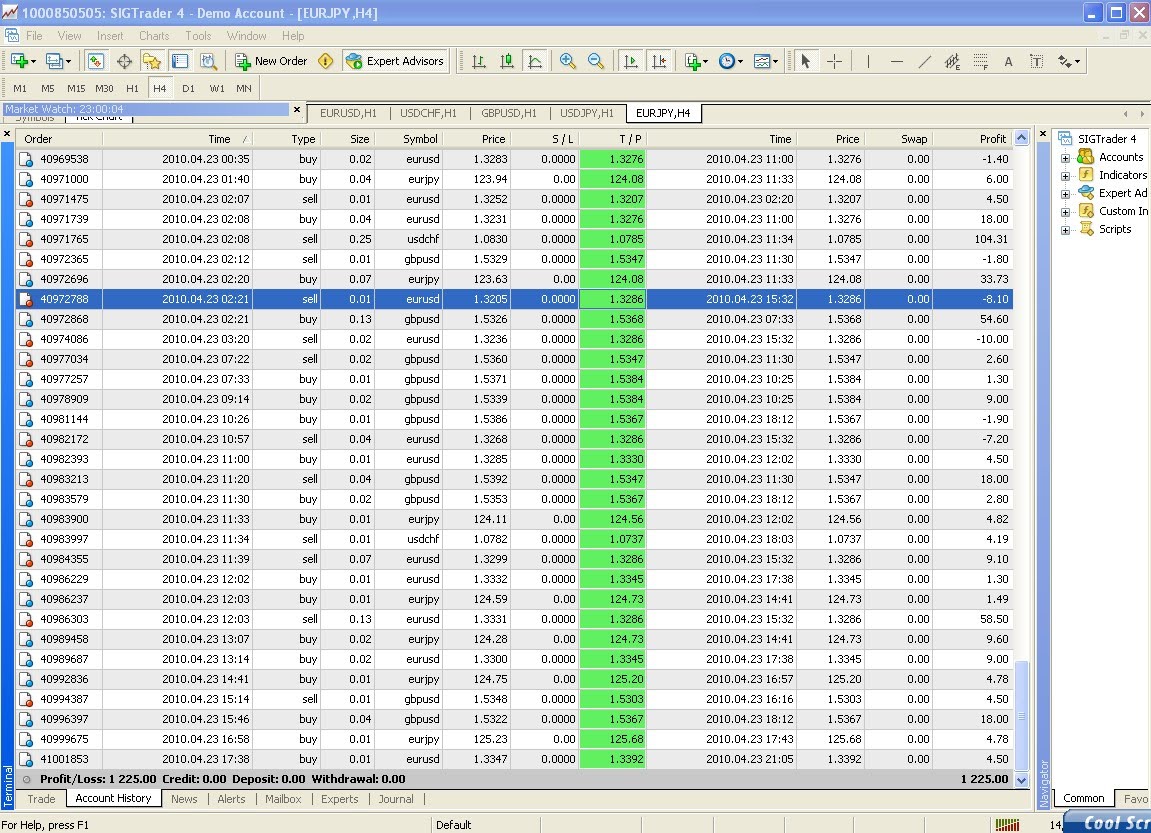Click the zoom in magnifier
The height and width of the screenshot is (833, 1151).
tap(567, 62)
